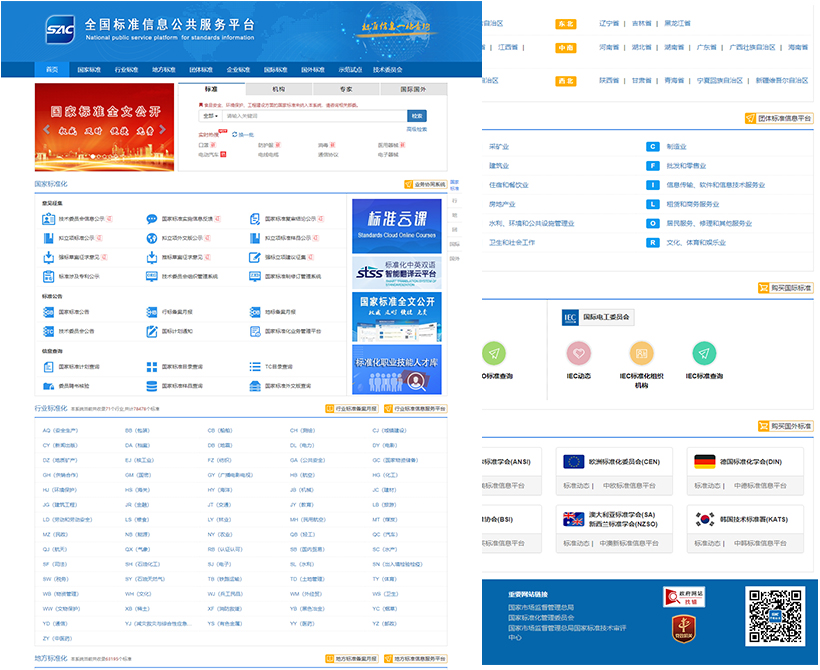The height and width of the screenshot is (670, 820).
Task: Open the document icon for 国家标准计划查询
Action: (x=48, y=367)
